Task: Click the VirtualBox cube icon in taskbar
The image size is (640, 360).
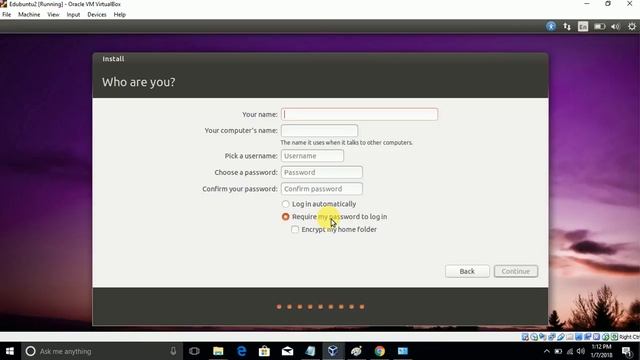Action: pyautogui.click(x=333, y=351)
